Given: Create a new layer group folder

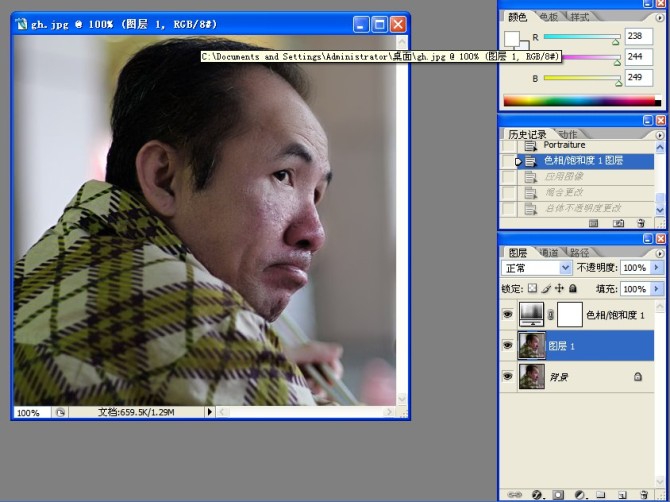Looking at the screenshot, I should click(600, 494).
